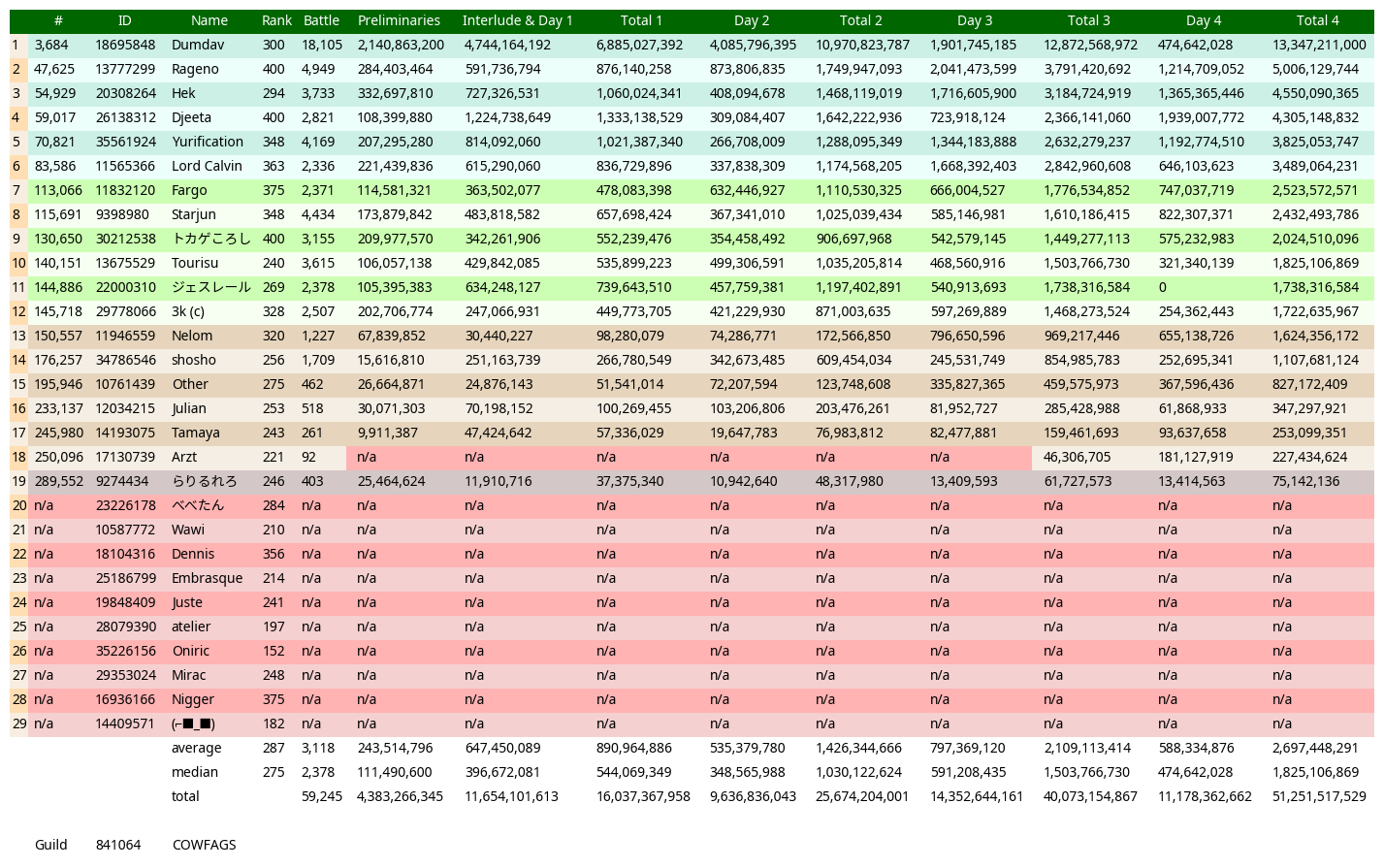Click the name cell "Tamaya"
1384x868 pixels.
click(196, 433)
